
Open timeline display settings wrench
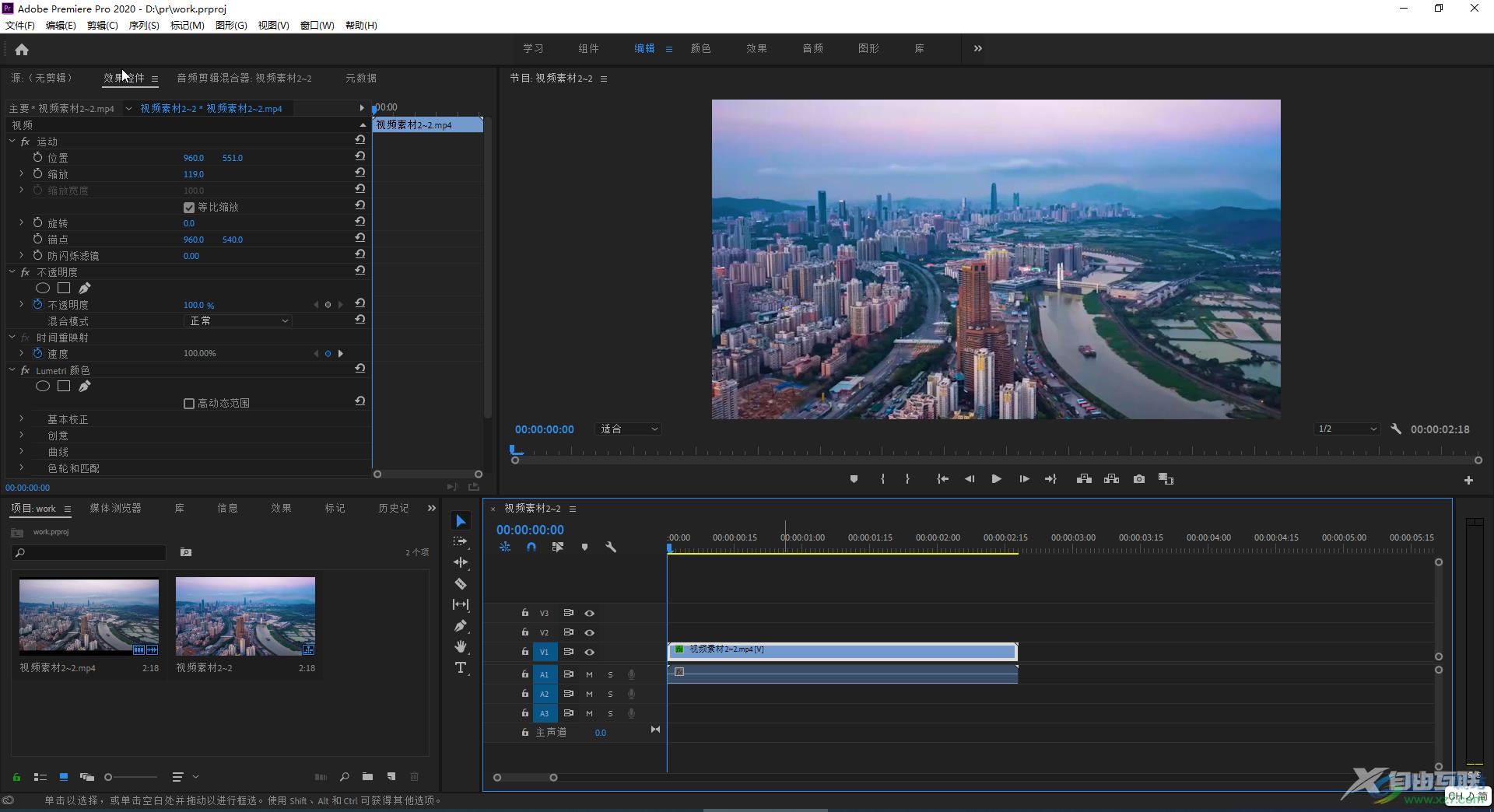611,547
